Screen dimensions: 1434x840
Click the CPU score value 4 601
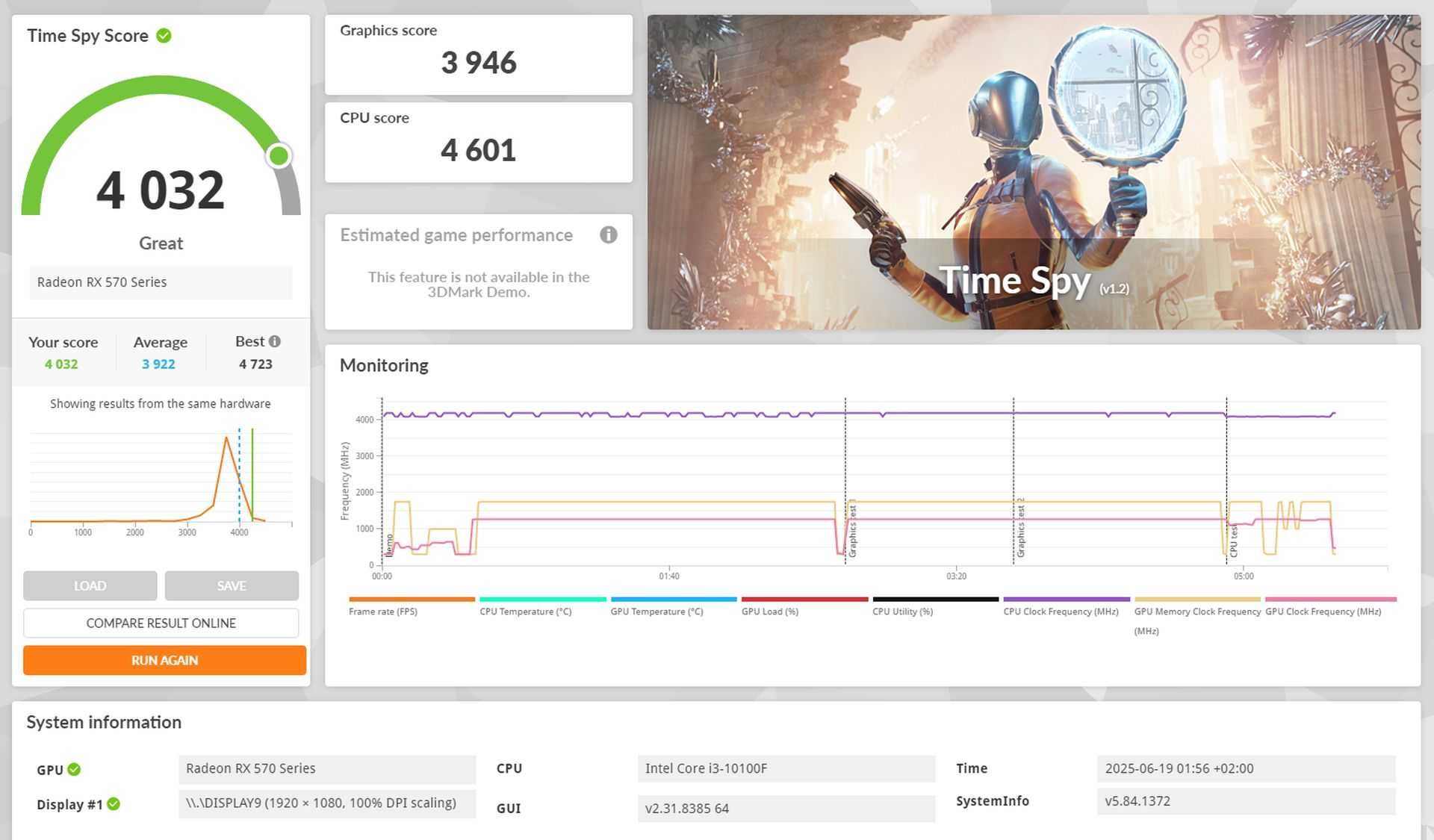pyautogui.click(x=479, y=150)
